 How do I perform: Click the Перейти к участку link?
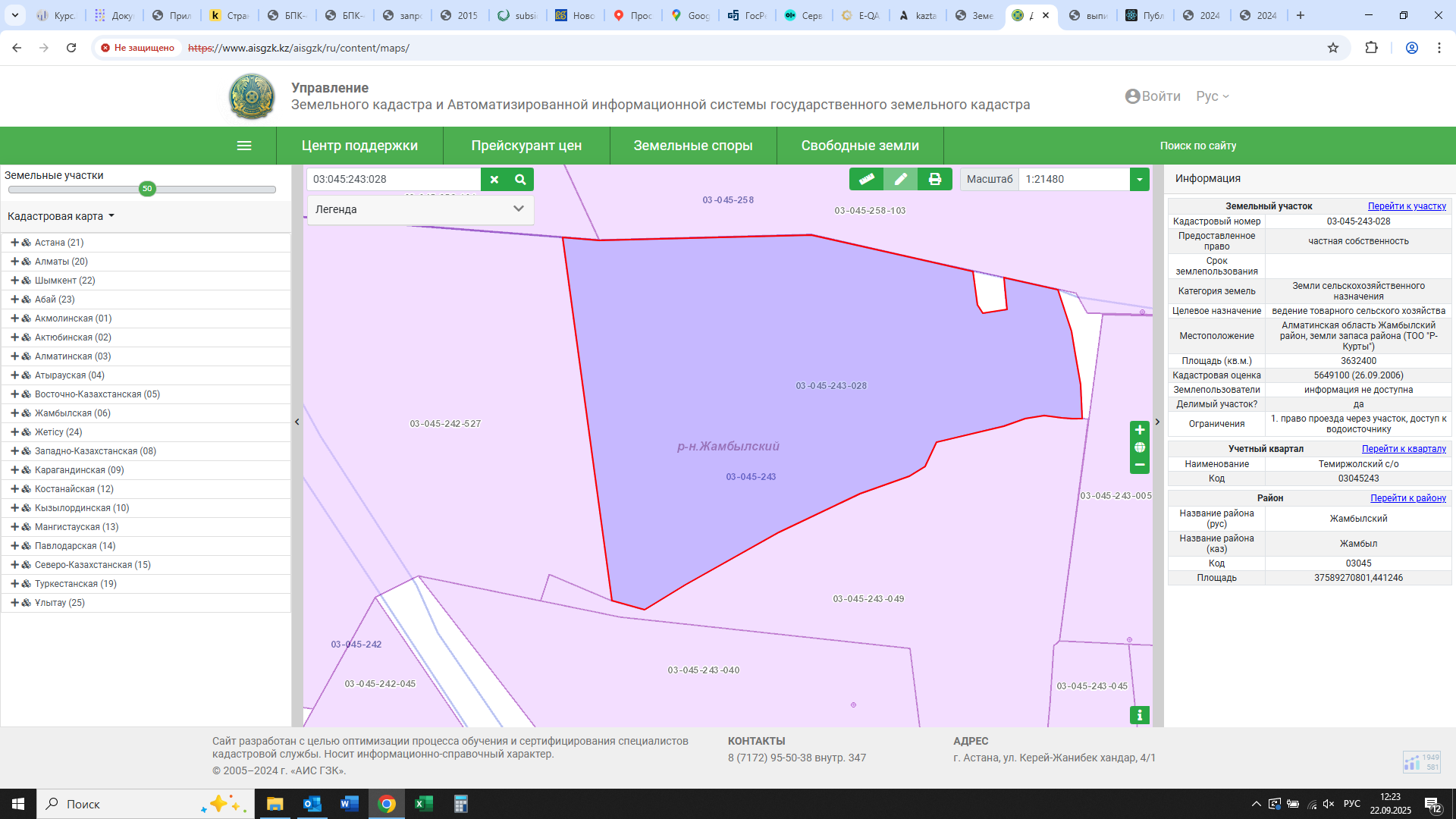click(1407, 206)
